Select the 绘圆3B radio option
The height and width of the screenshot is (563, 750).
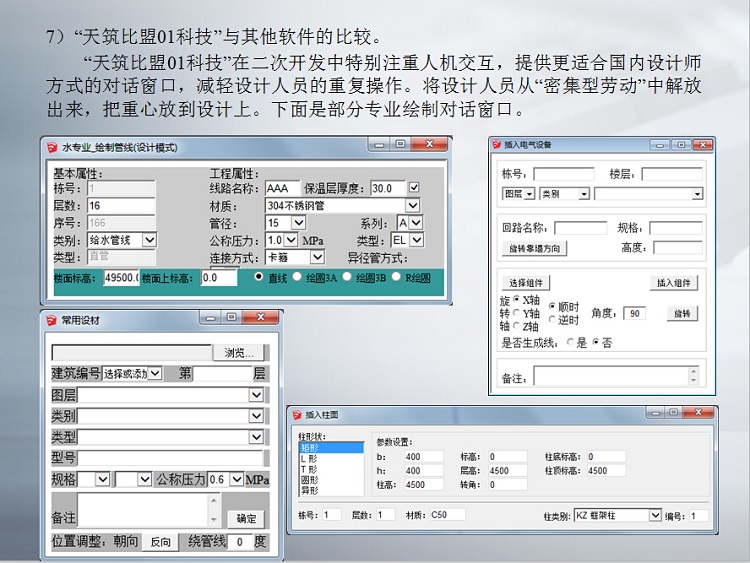click(x=347, y=276)
